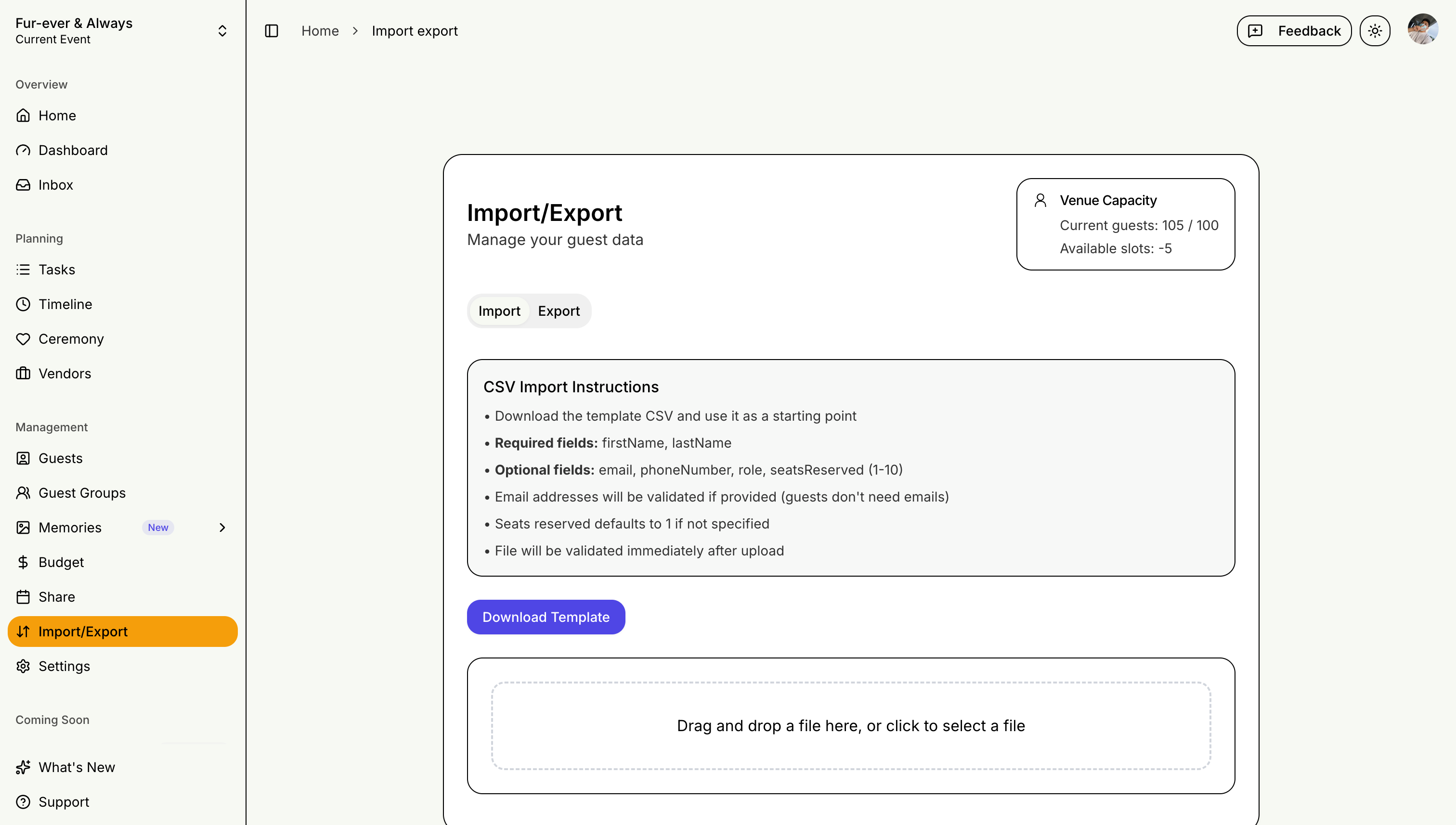Click the file drag-and-drop upload area

[850, 726]
